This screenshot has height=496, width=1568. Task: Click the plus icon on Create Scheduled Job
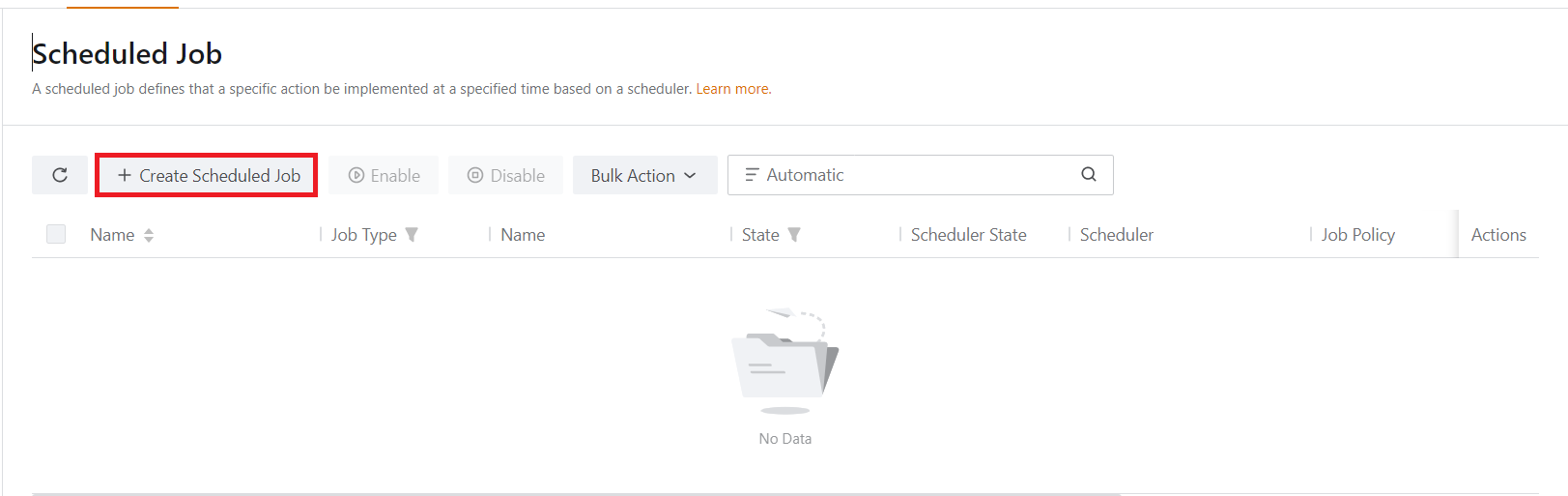pos(125,176)
